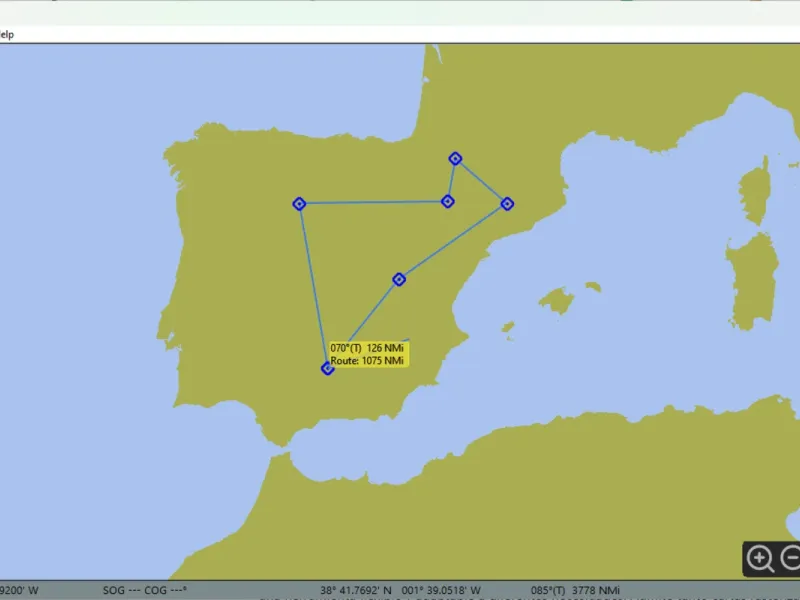
Task: Click the yellow route distance tooltip
Action: [x=368, y=354]
